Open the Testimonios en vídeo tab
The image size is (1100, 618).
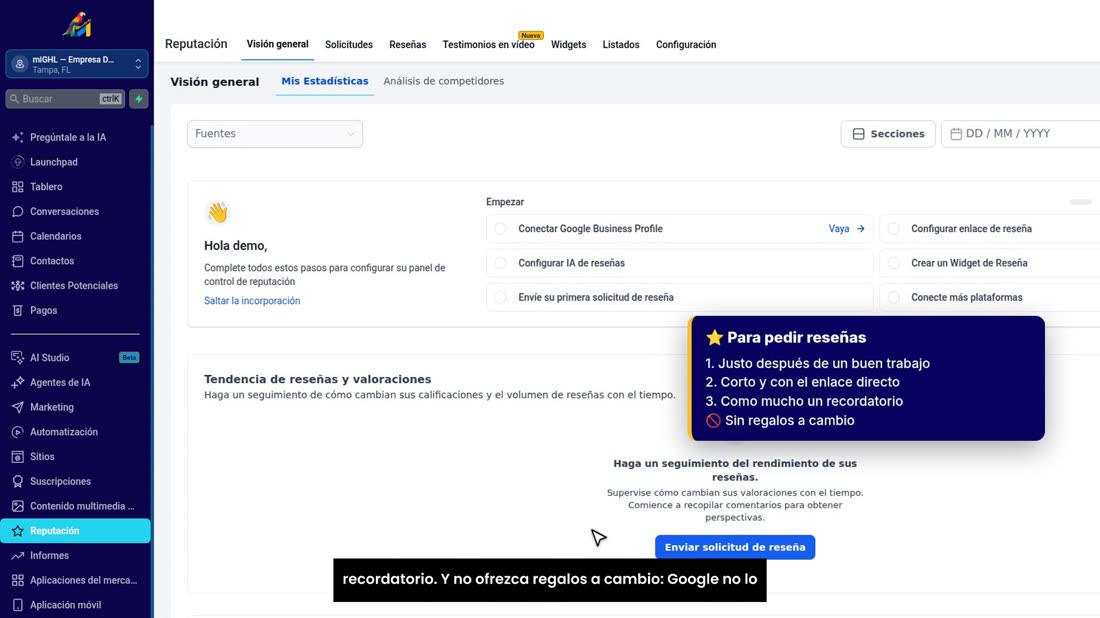[x=488, y=45]
